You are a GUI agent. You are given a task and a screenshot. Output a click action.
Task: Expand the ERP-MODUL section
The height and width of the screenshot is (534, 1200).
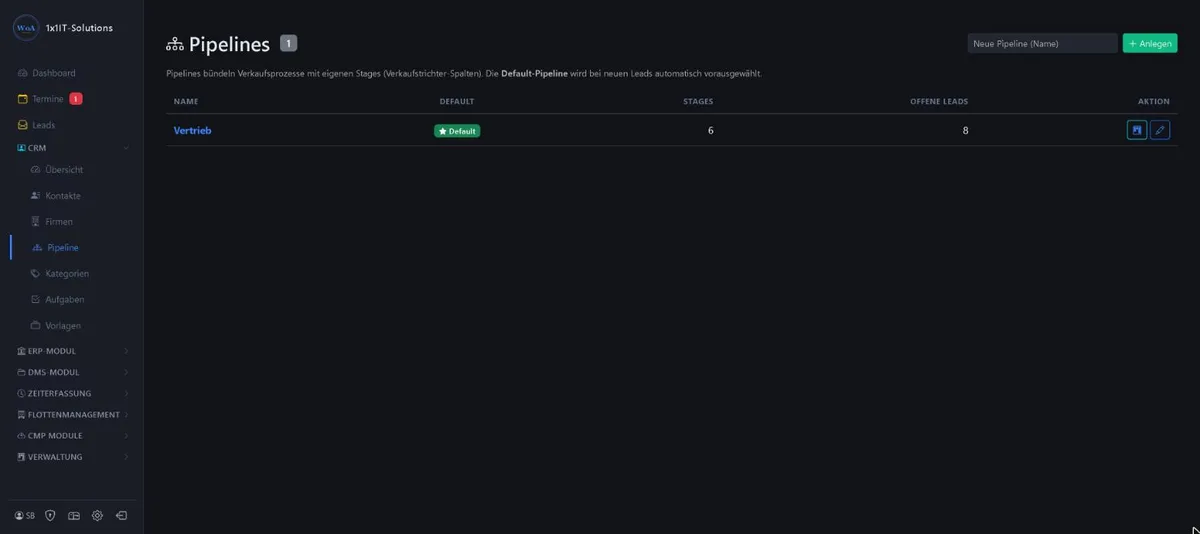point(72,351)
